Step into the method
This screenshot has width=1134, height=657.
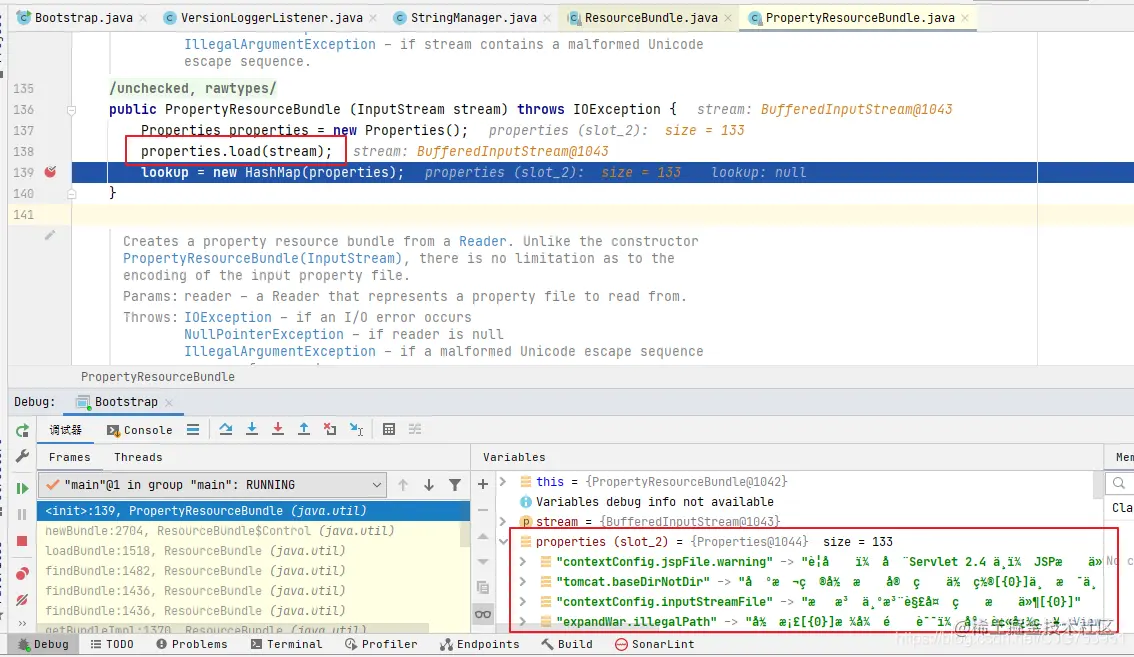(252, 430)
